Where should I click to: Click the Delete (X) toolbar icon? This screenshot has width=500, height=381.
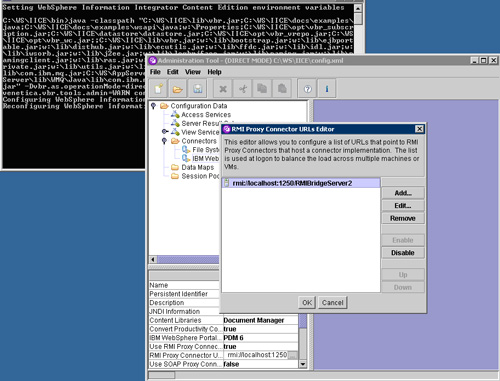(x=223, y=89)
